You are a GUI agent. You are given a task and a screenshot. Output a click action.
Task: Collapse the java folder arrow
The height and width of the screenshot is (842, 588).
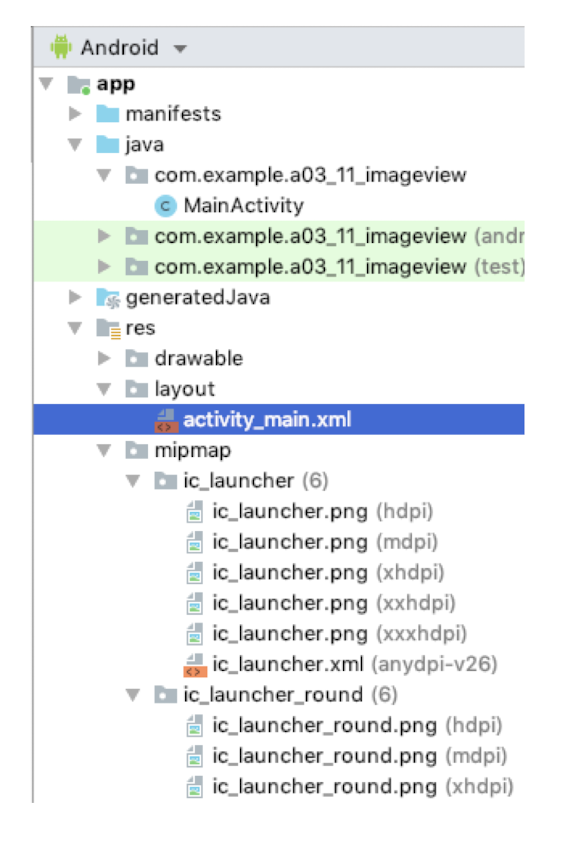(75, 144)
